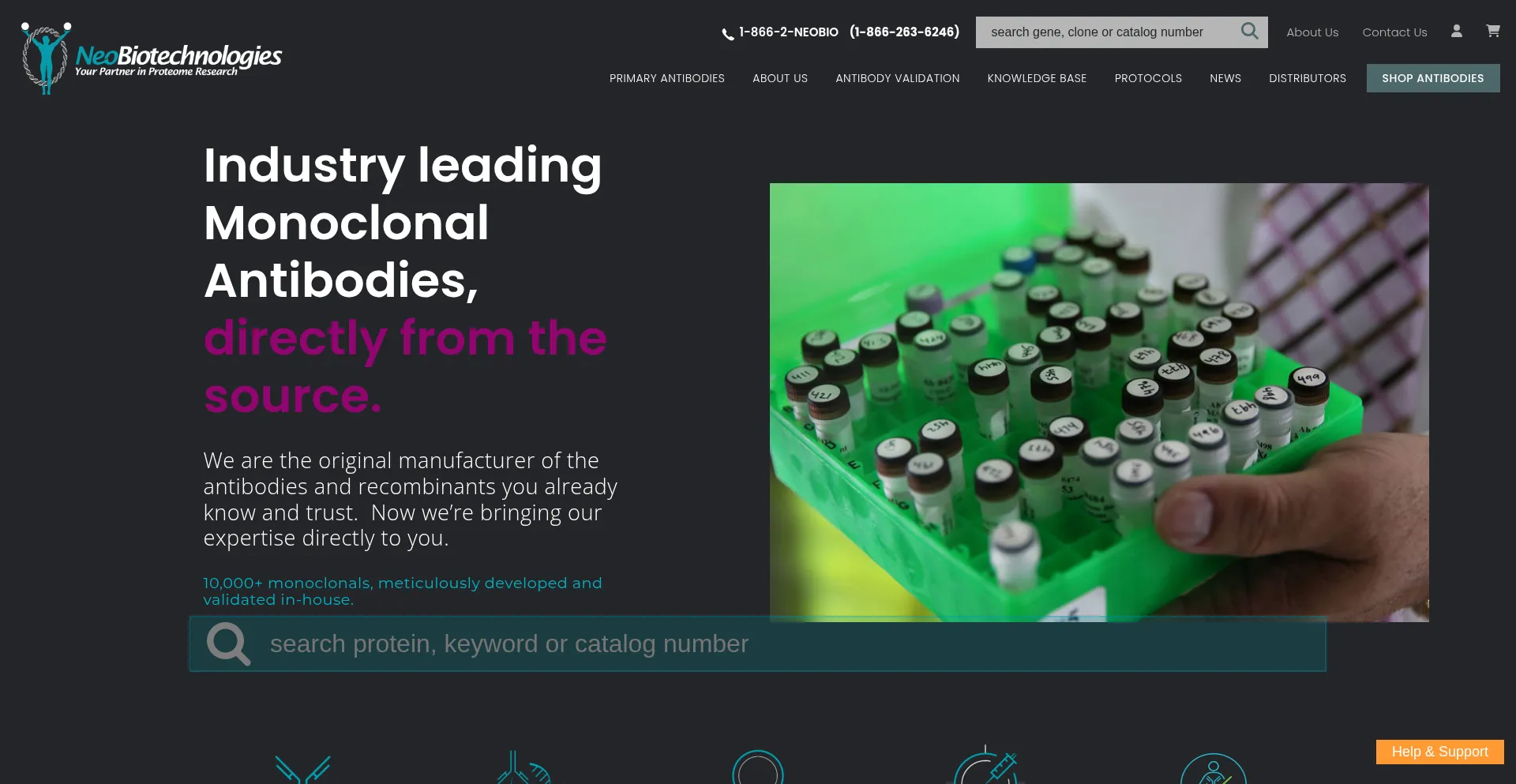Focus the gene, clone or catalog search field
Image resolution: width=1516 pixels, height=784 pixels.
(1107, 32)
